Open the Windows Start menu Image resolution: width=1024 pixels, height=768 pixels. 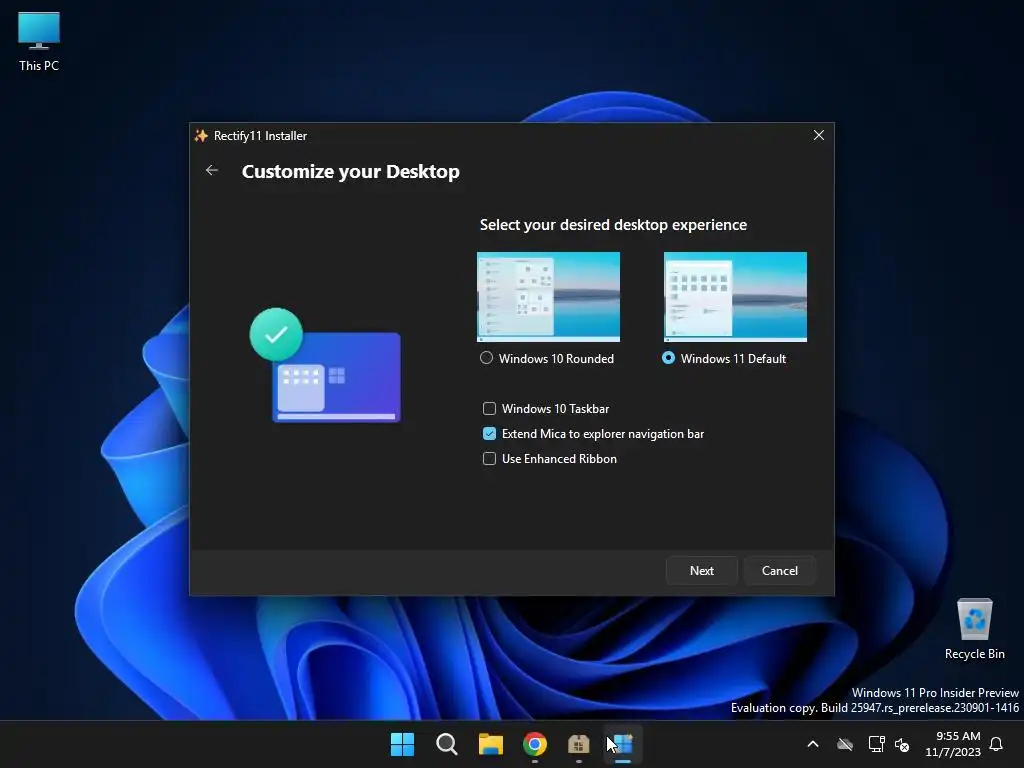(402, 744)
